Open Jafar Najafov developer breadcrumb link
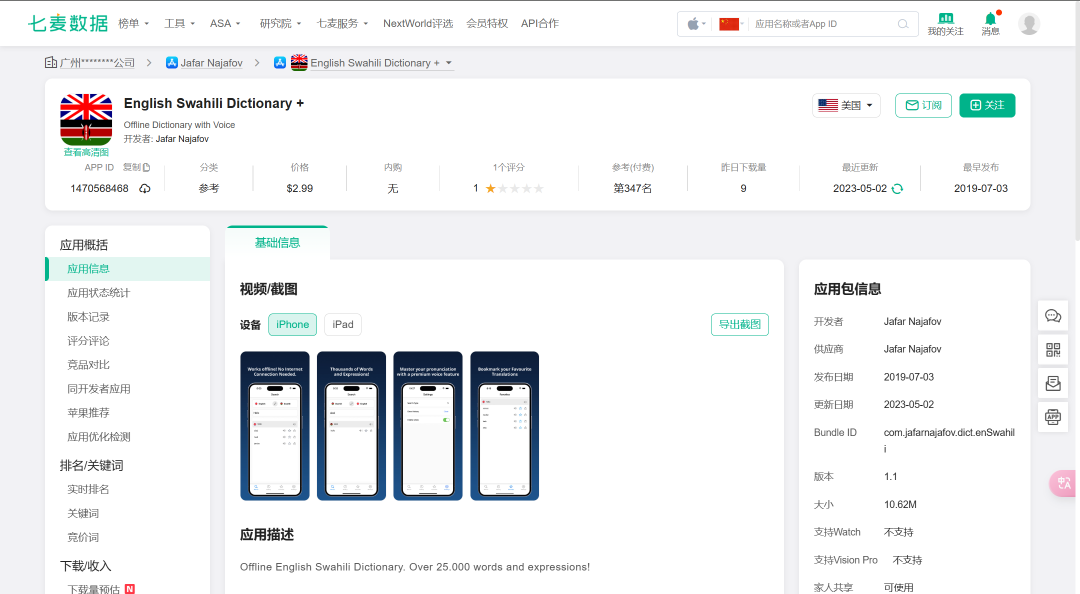Screen dimensions: 1080x594 point(211,63)
